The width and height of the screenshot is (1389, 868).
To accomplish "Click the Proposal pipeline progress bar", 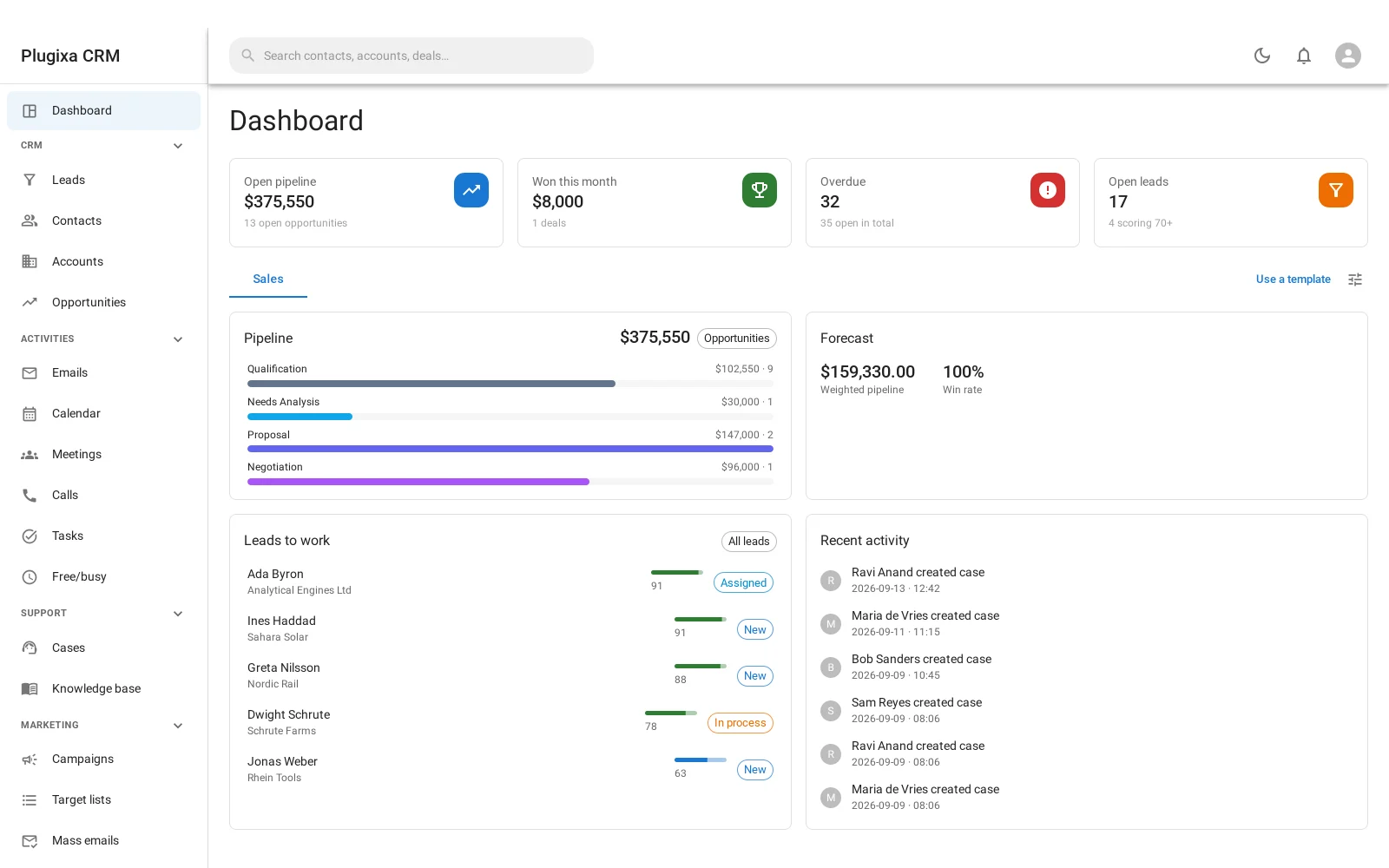I will pyautogui.click(x=510, y=449).
